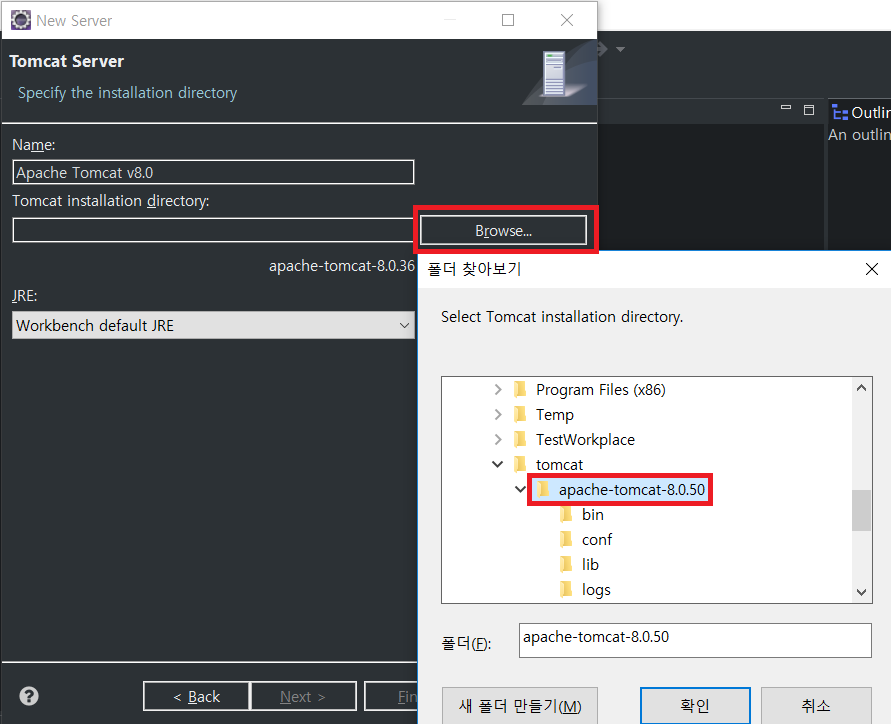Click the New Server window icon
The image size is (891, 724).
21,20
